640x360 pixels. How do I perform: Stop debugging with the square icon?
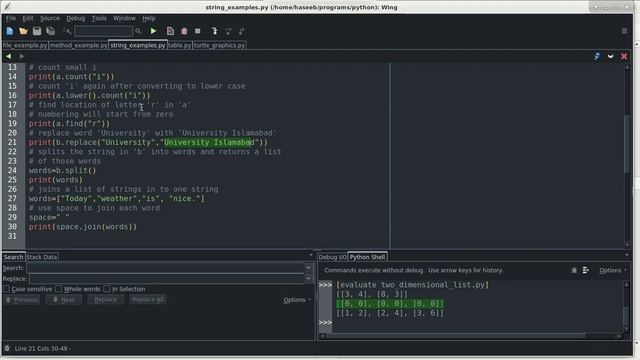coord(198,31)
